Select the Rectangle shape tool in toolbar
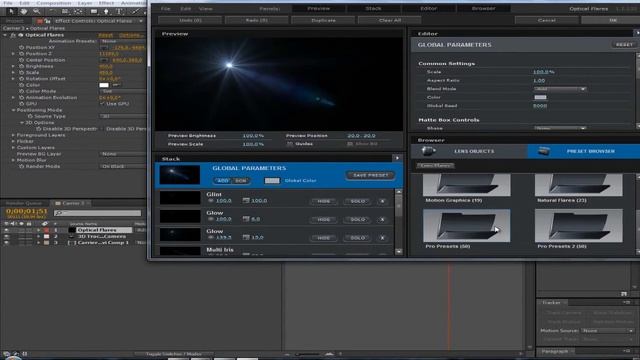Screen dimensions: 640x360 93,11
